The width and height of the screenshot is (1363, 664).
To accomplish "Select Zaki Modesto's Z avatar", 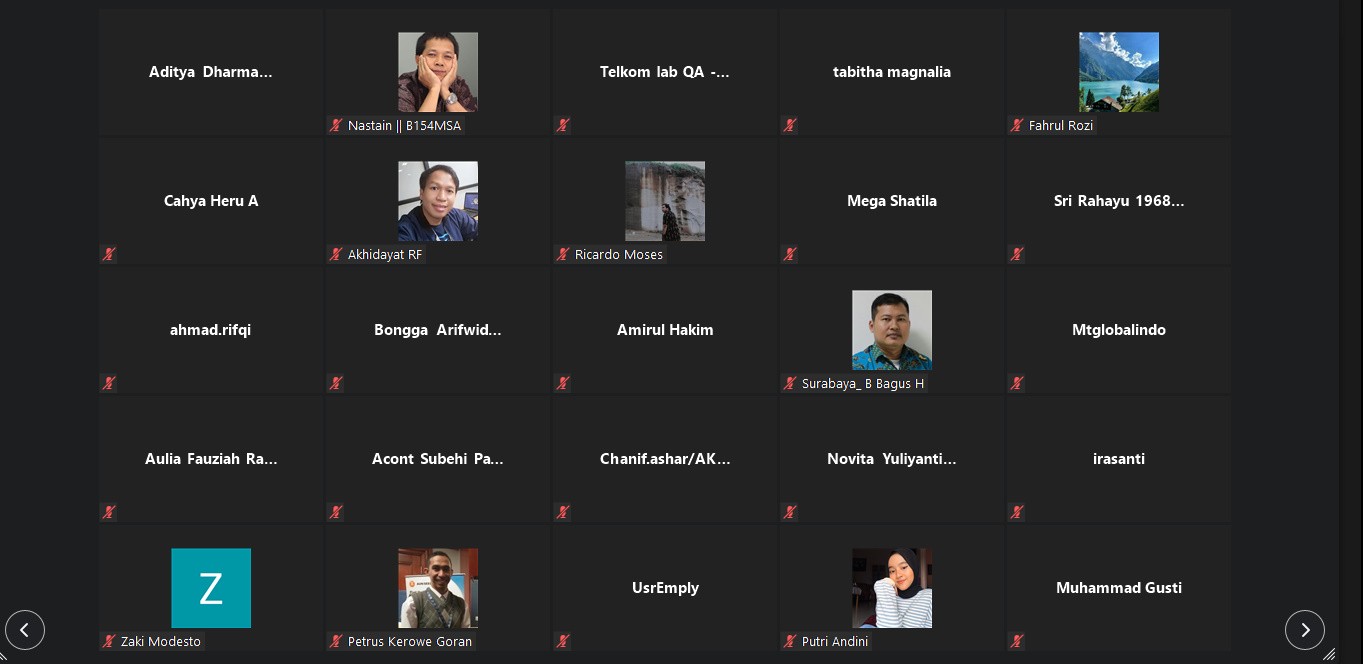I will (211, 588).
